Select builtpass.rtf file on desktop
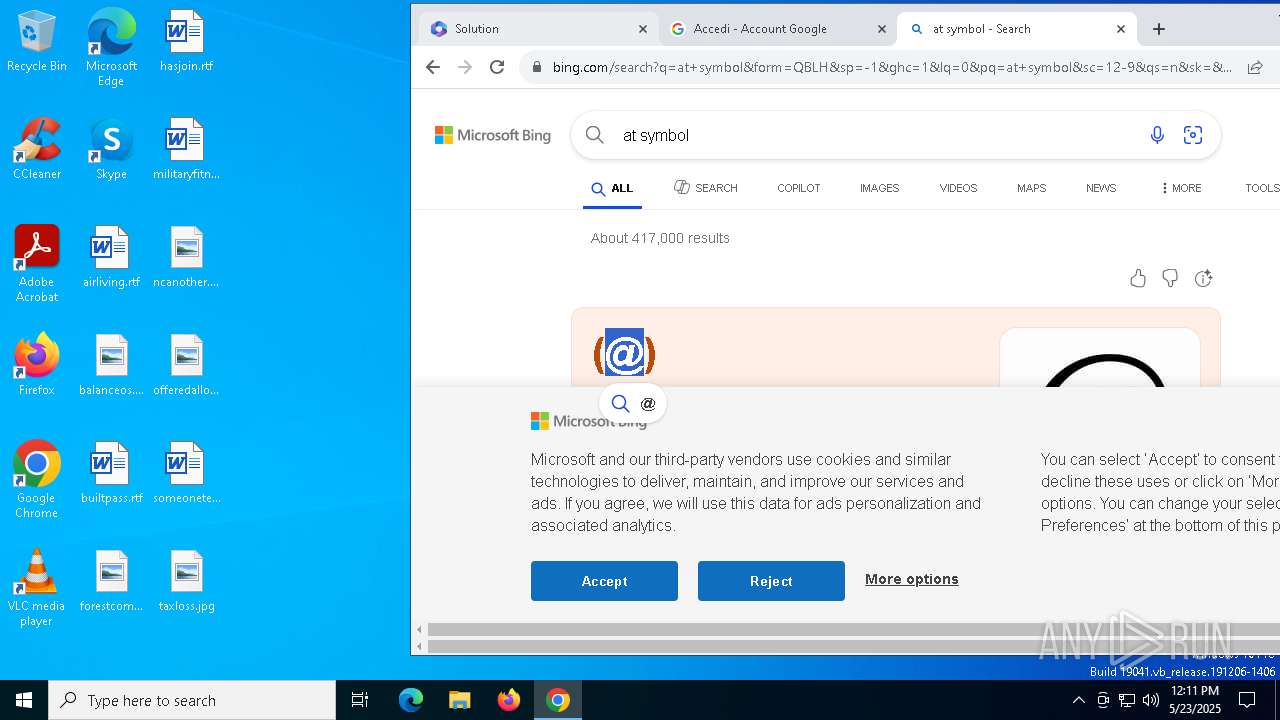The height and width of the screenshot is (720, 1280). click(x=111, y=473)
